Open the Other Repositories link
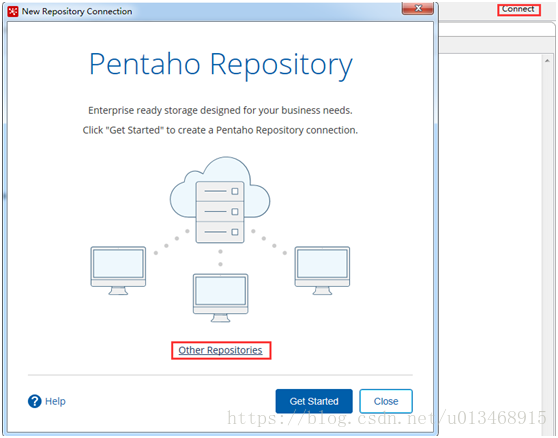558x438 pixels. [220, 350]
